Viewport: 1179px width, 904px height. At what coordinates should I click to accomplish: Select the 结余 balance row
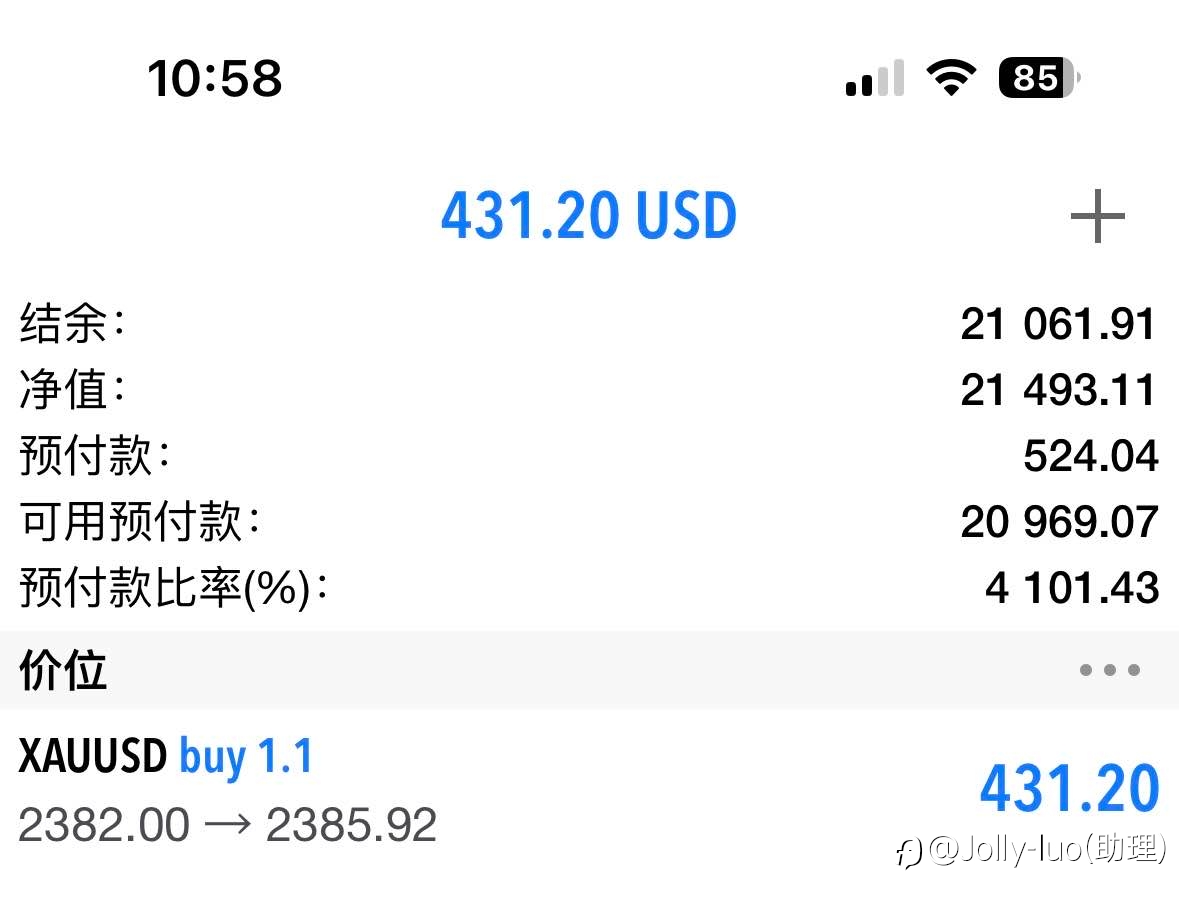(590, 324)
